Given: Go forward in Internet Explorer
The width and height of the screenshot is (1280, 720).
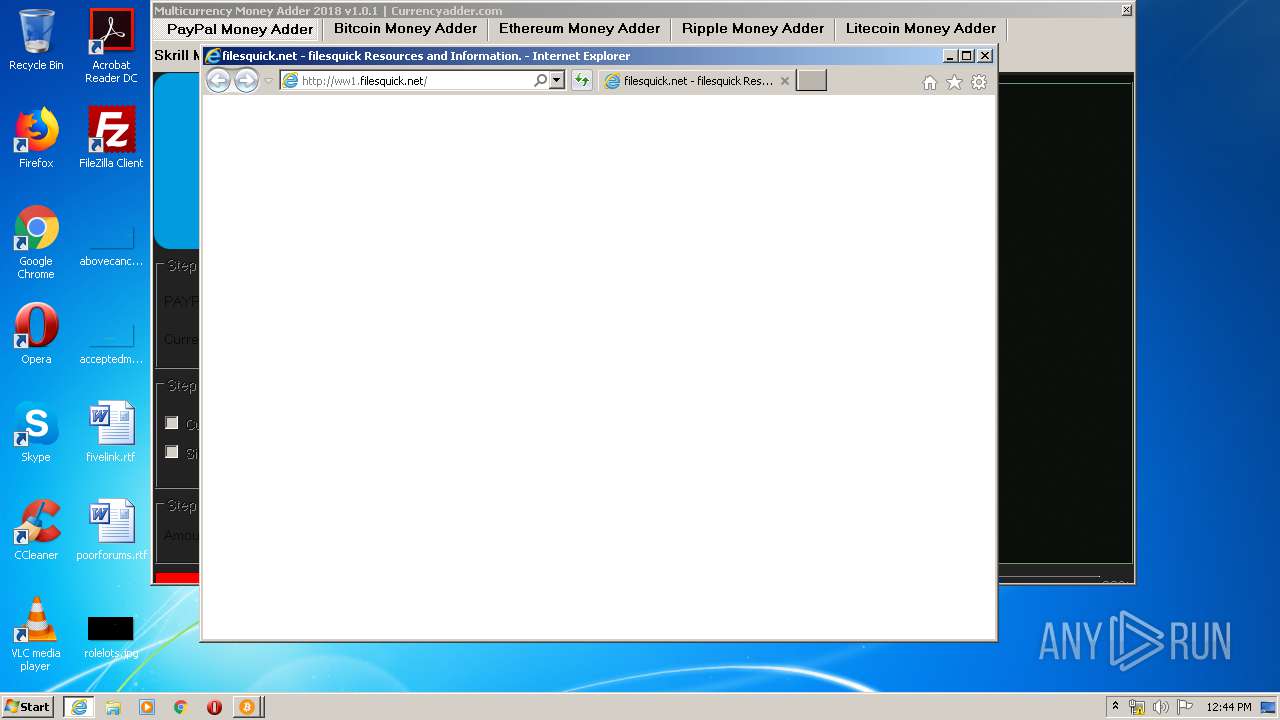Looking at the screenshot, I should (246, 81).
